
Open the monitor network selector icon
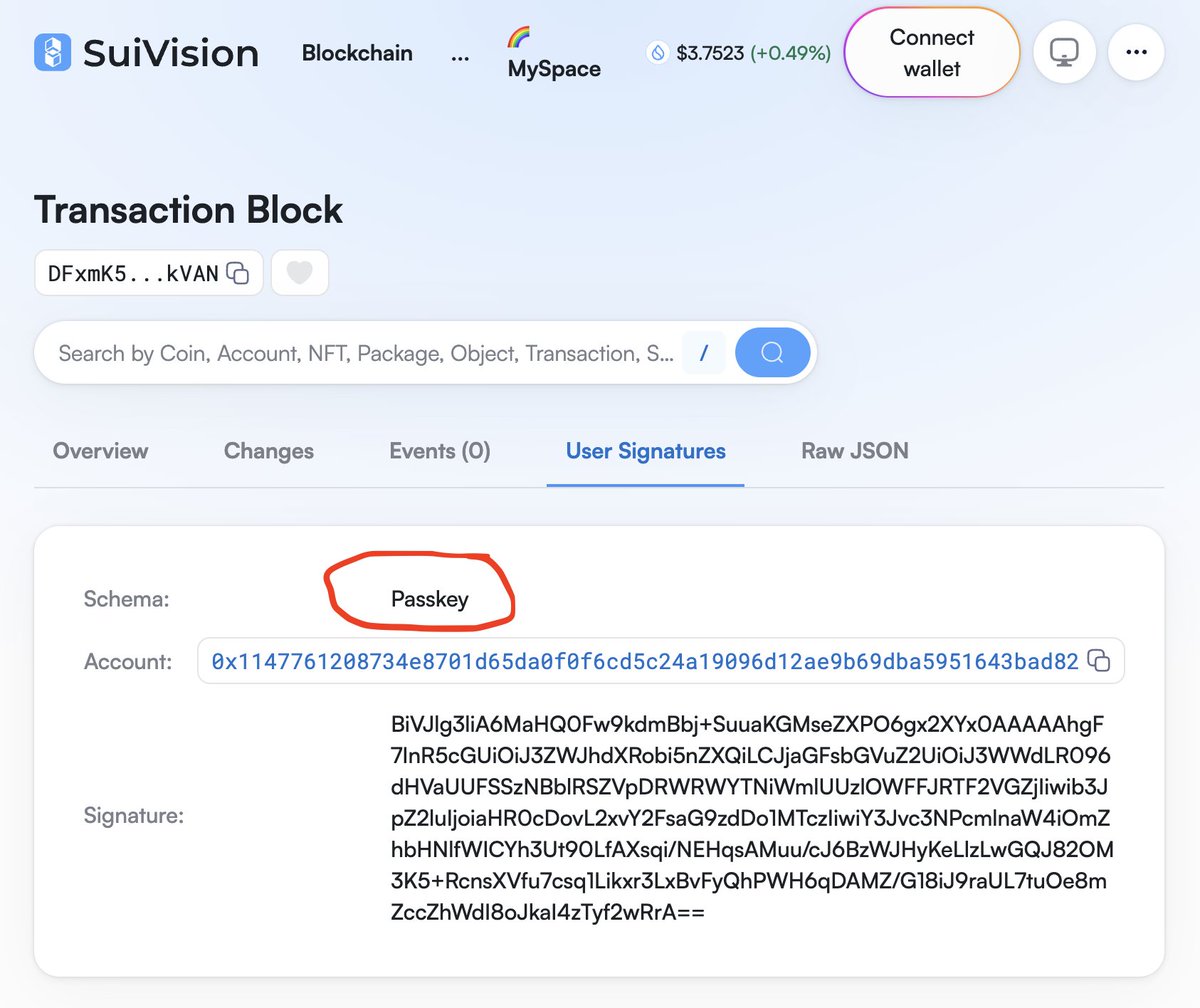pos(1063,51)
